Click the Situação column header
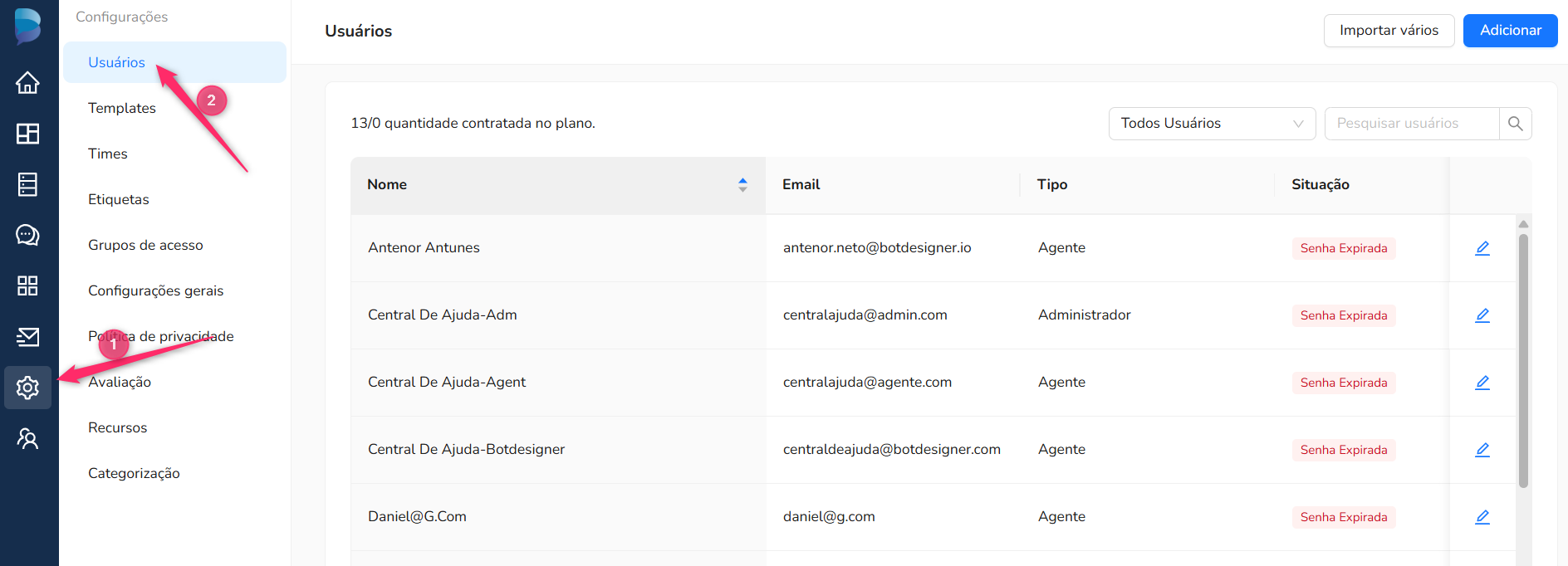The width and height of the screenshot is (1568, 566). (1362, 185)
